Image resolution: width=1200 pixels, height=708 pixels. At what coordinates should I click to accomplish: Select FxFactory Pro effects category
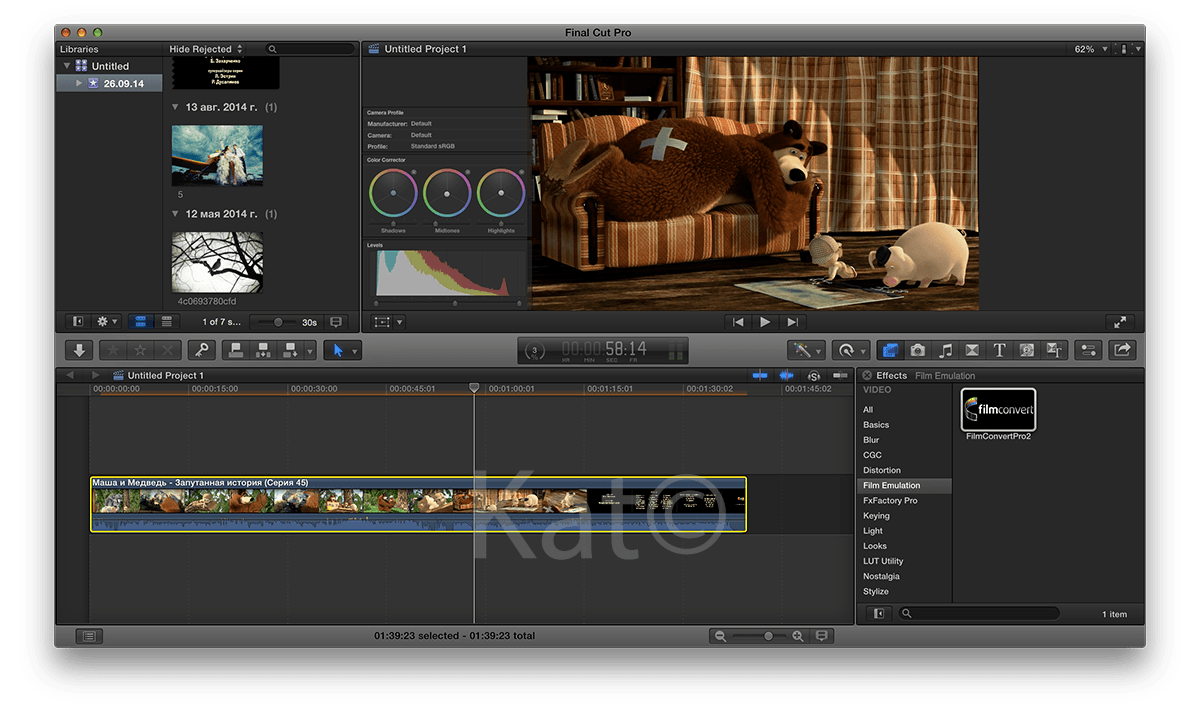point(890,500)
